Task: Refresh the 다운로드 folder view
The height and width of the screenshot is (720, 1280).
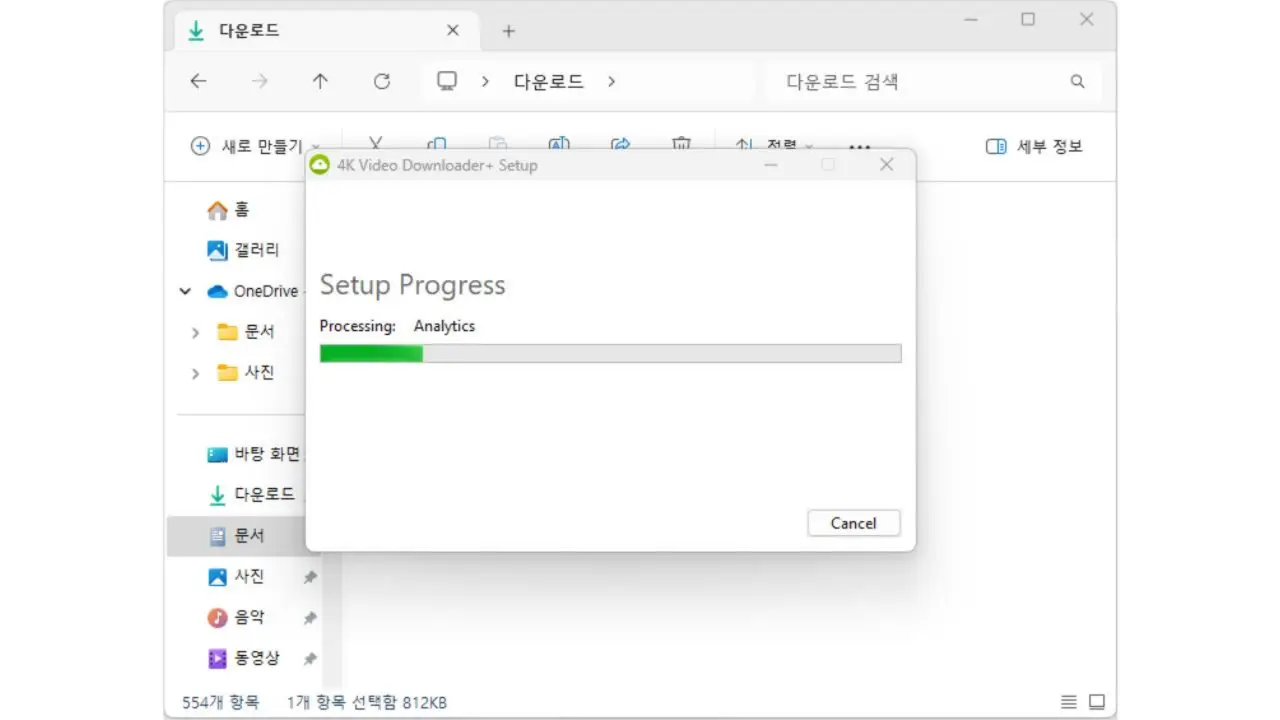Action: point(381,82)
